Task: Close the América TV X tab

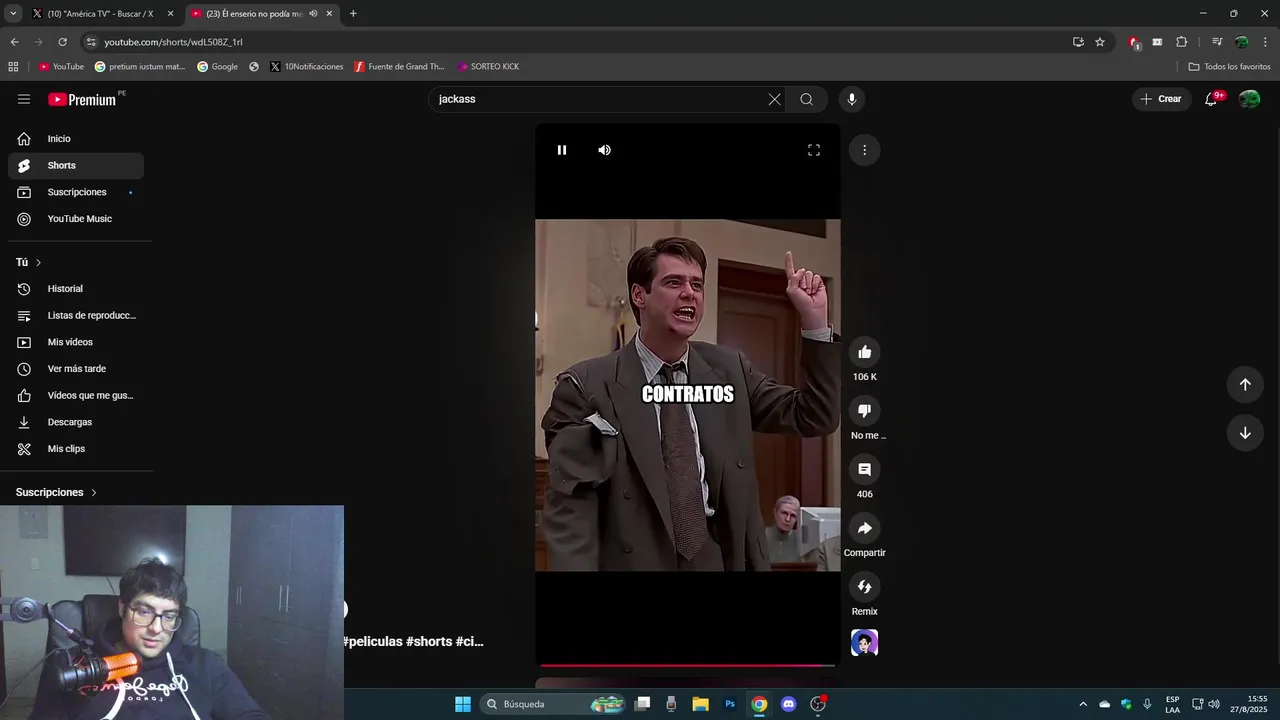Action: click(x=170, y=14)
